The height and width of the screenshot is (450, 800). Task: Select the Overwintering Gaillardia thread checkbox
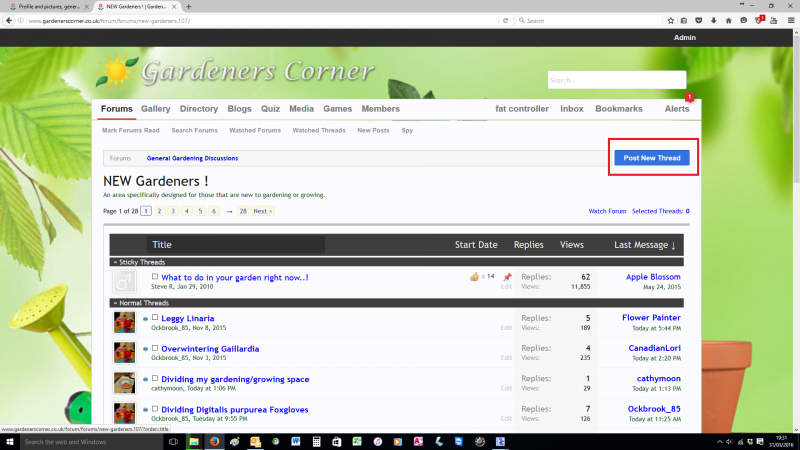tap(155, 348)
